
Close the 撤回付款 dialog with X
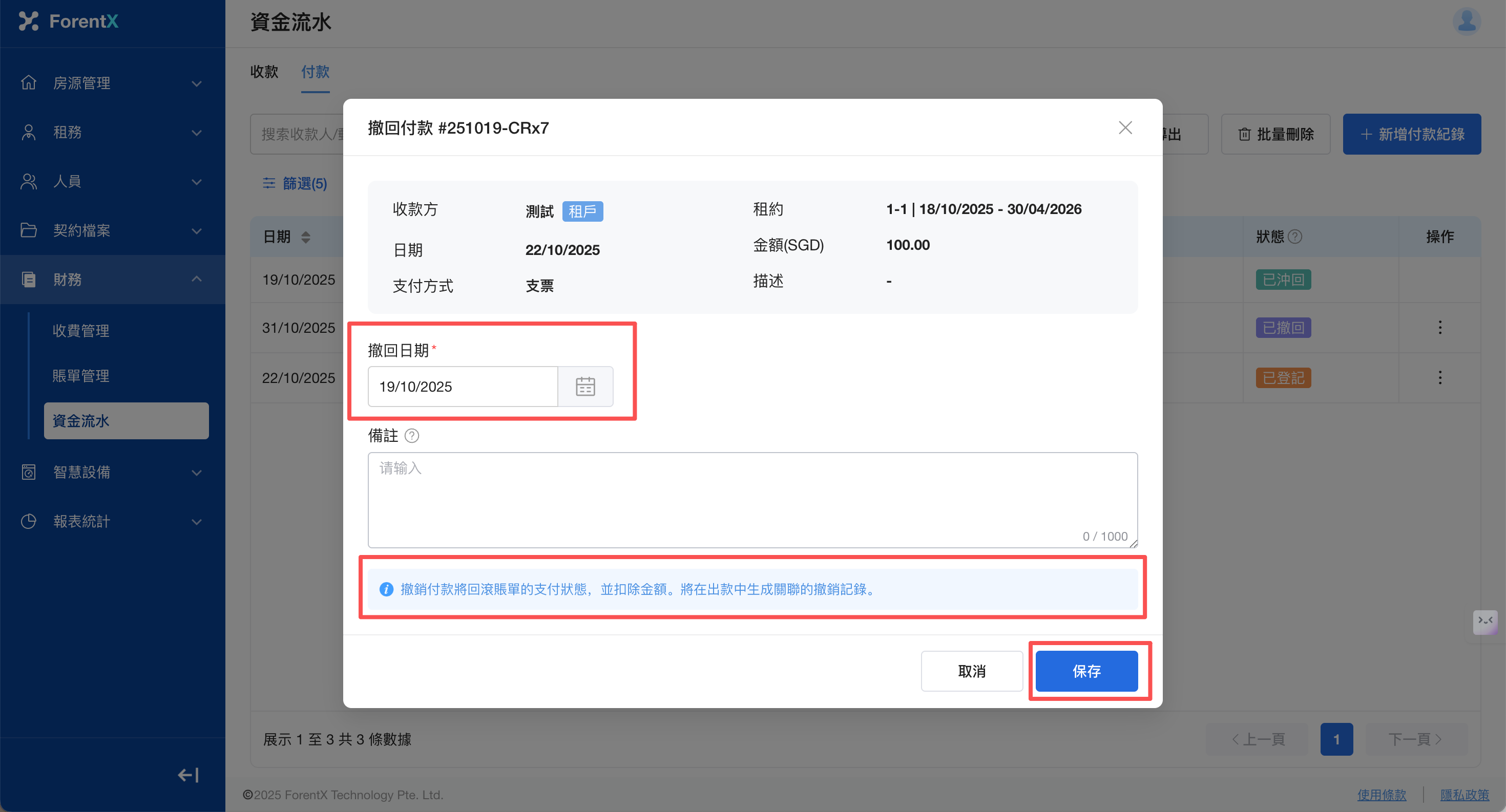pos(1125,128)
